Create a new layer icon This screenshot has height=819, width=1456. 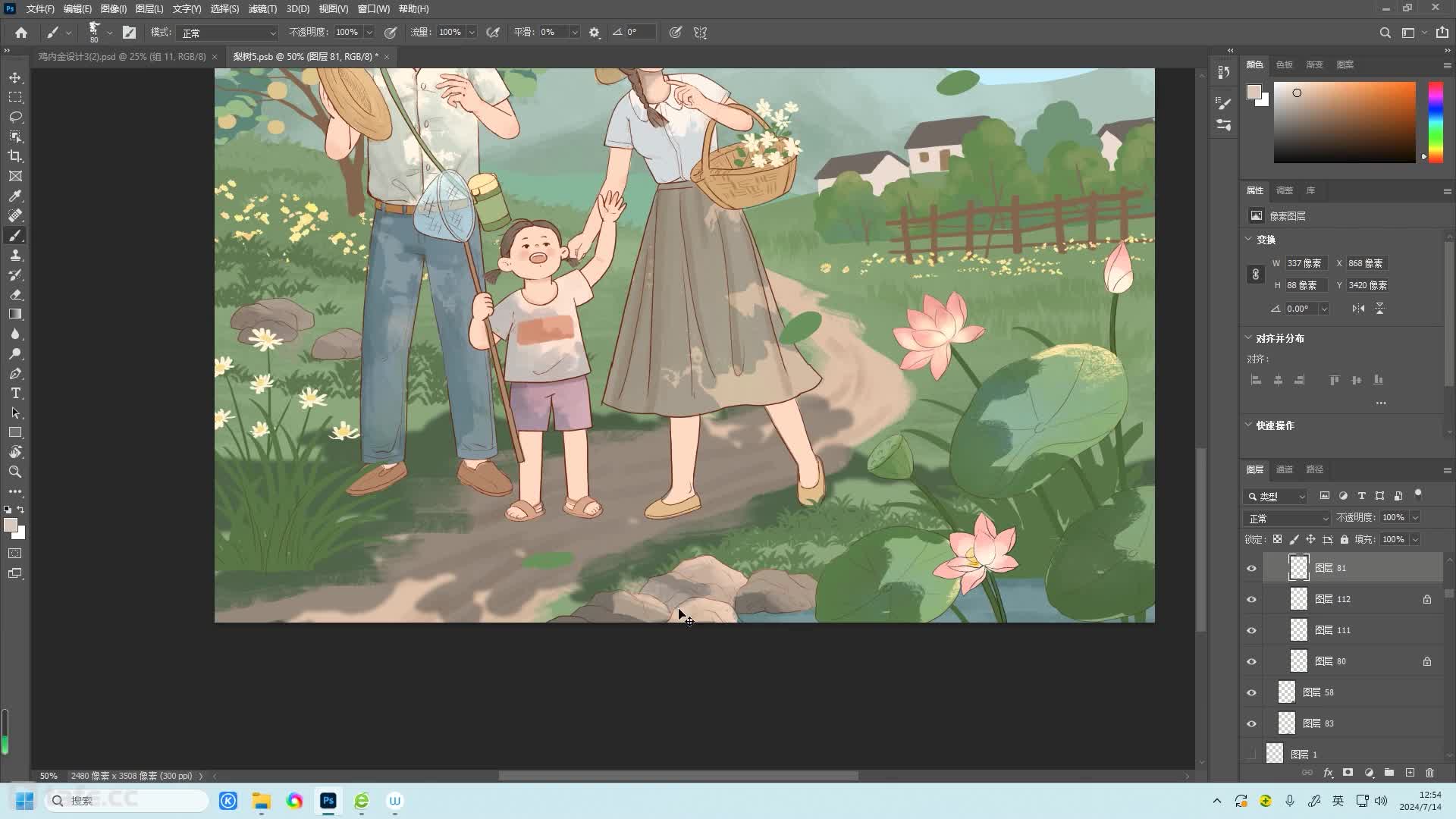pyautogui.click(x=1410, y=773)
